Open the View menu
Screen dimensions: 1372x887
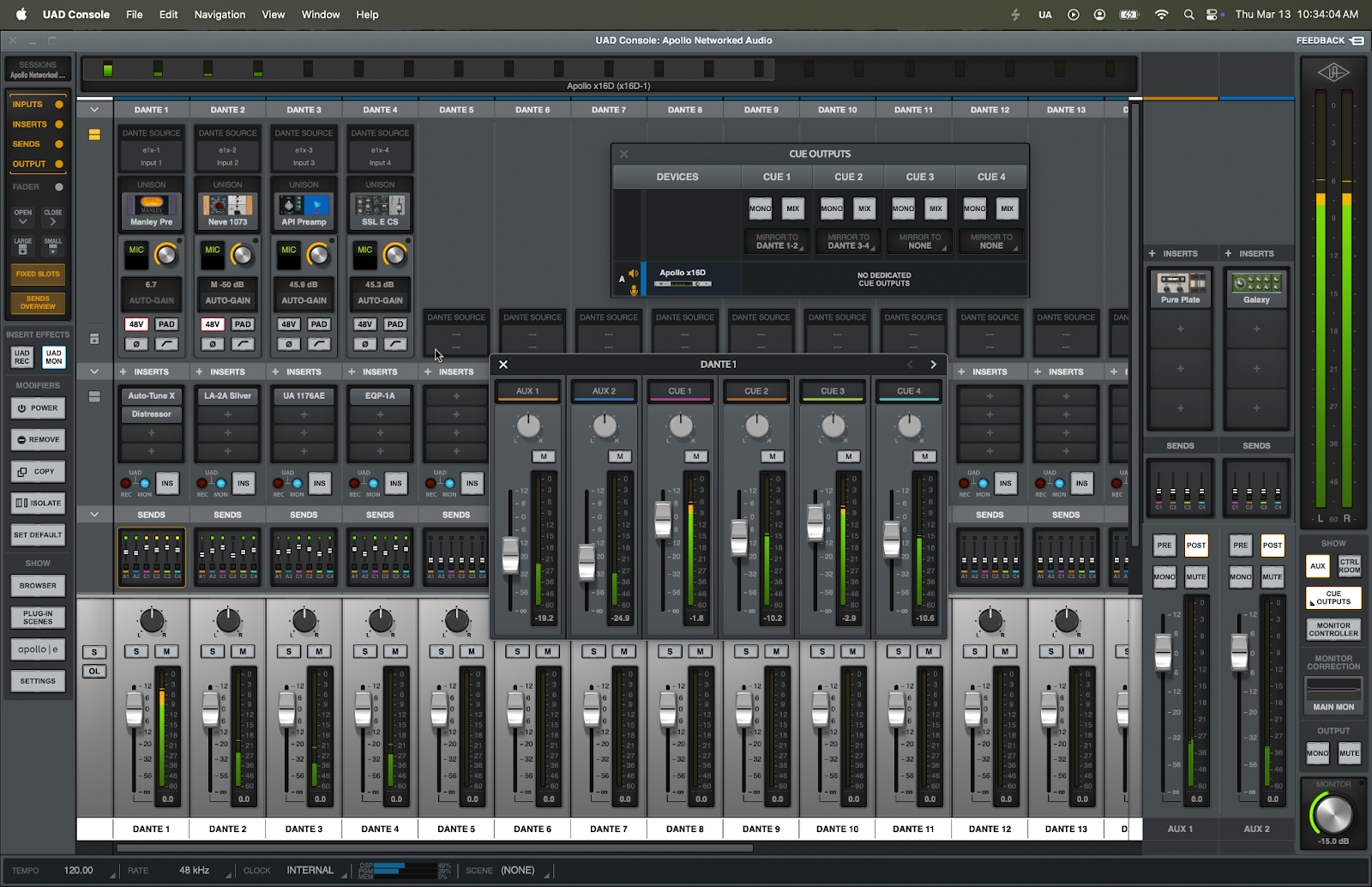[274, 15]
